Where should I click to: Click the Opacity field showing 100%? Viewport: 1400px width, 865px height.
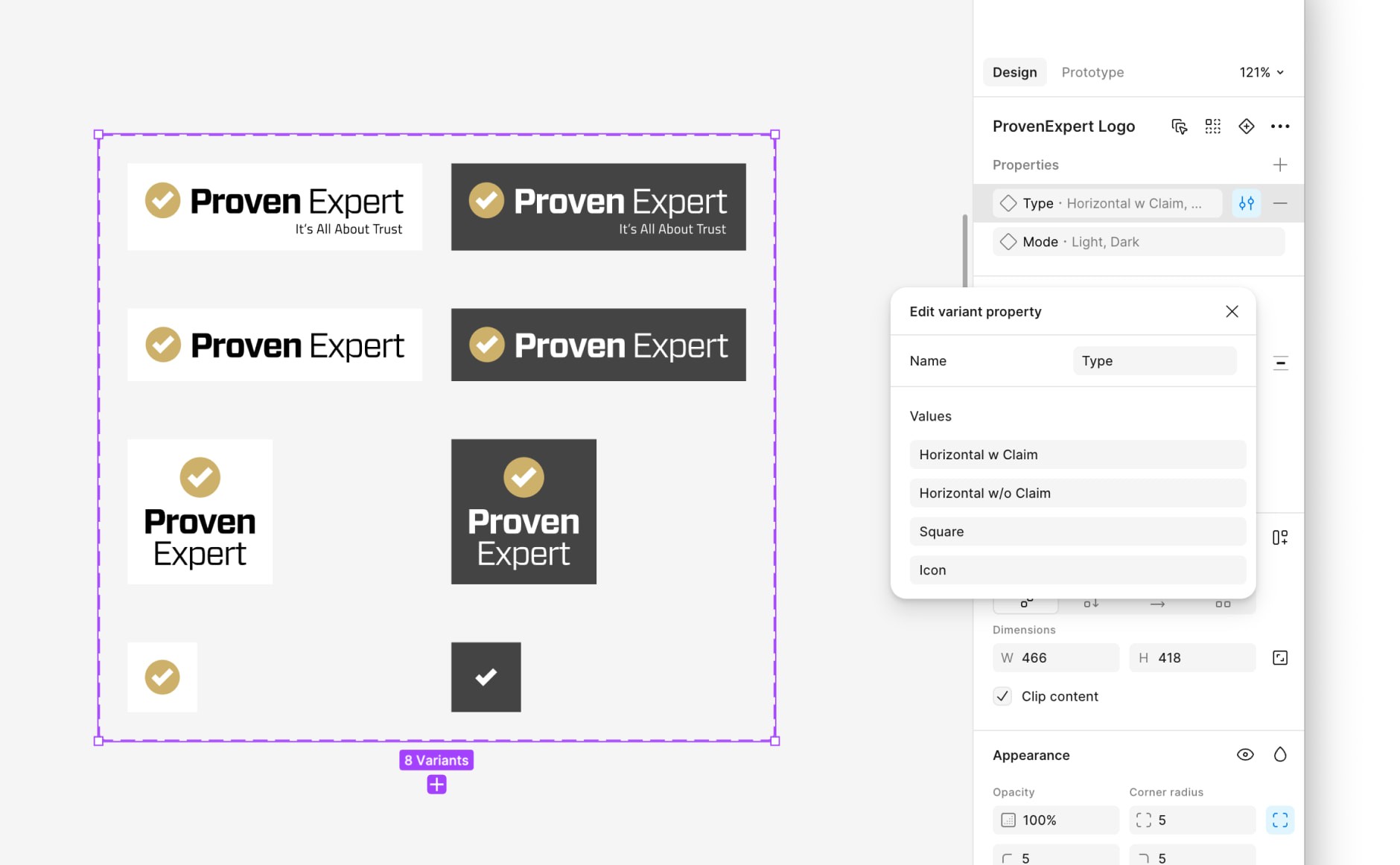1056,820
